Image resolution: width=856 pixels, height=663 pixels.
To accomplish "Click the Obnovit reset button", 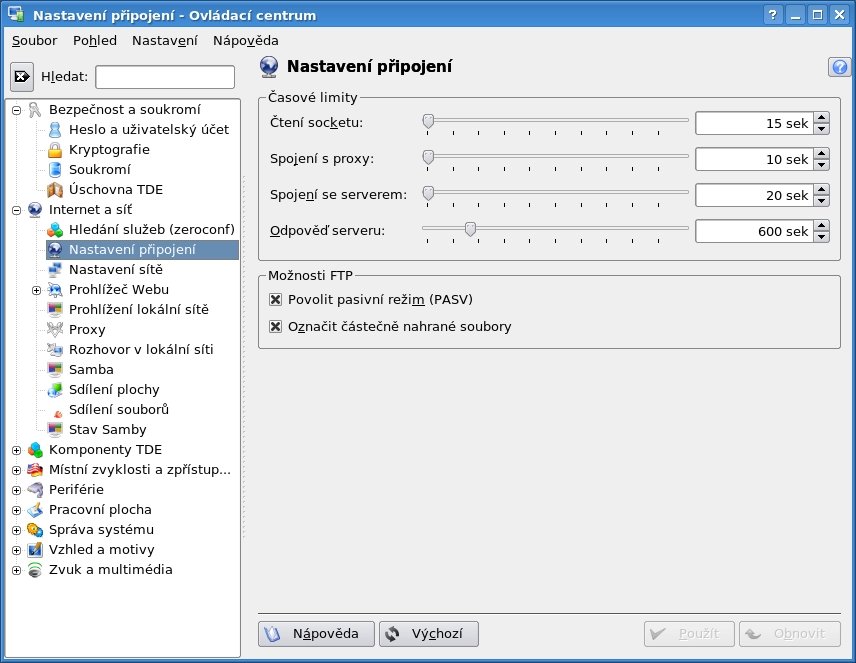I will [x=789, y=634].
